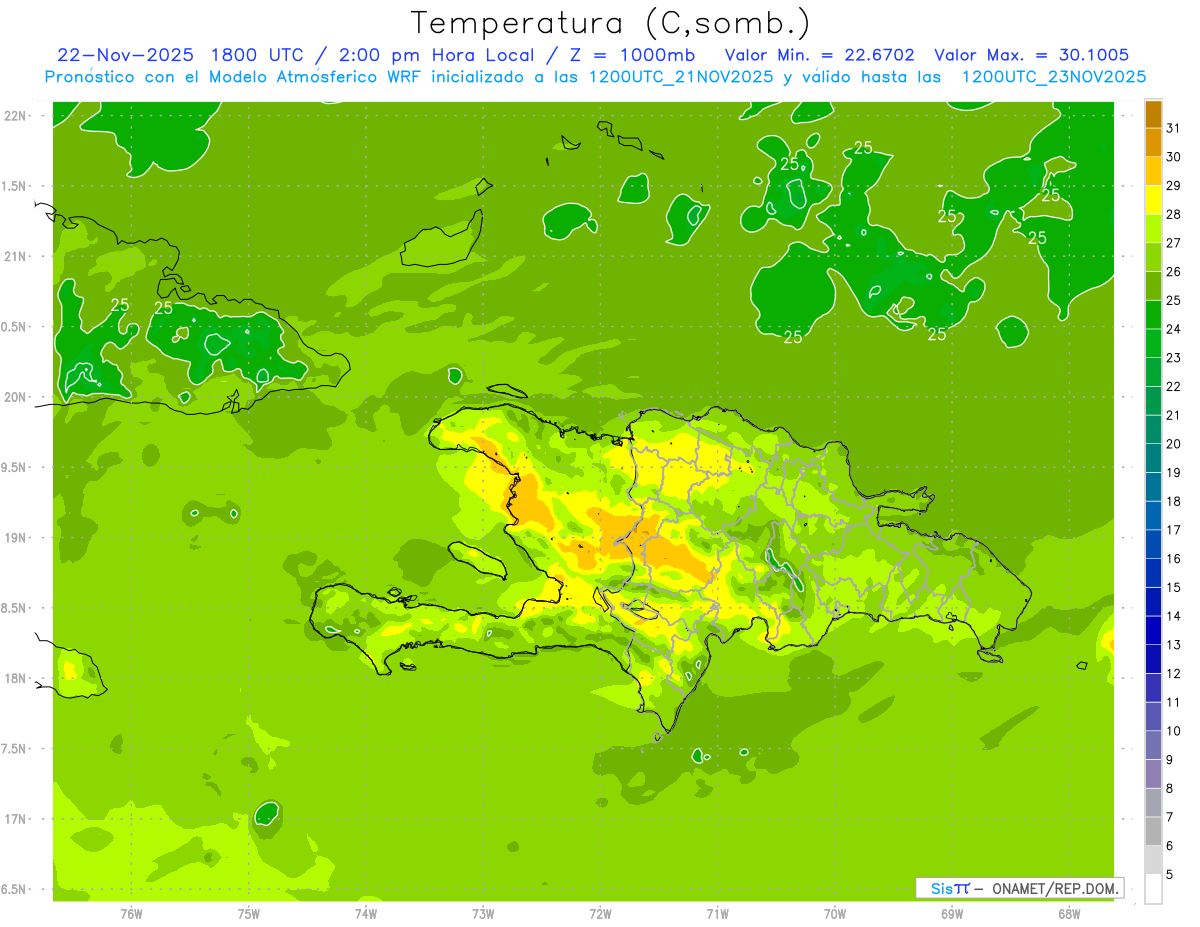Click the '72W' longitude label
1200x927 pixels.
coord(600,914)
